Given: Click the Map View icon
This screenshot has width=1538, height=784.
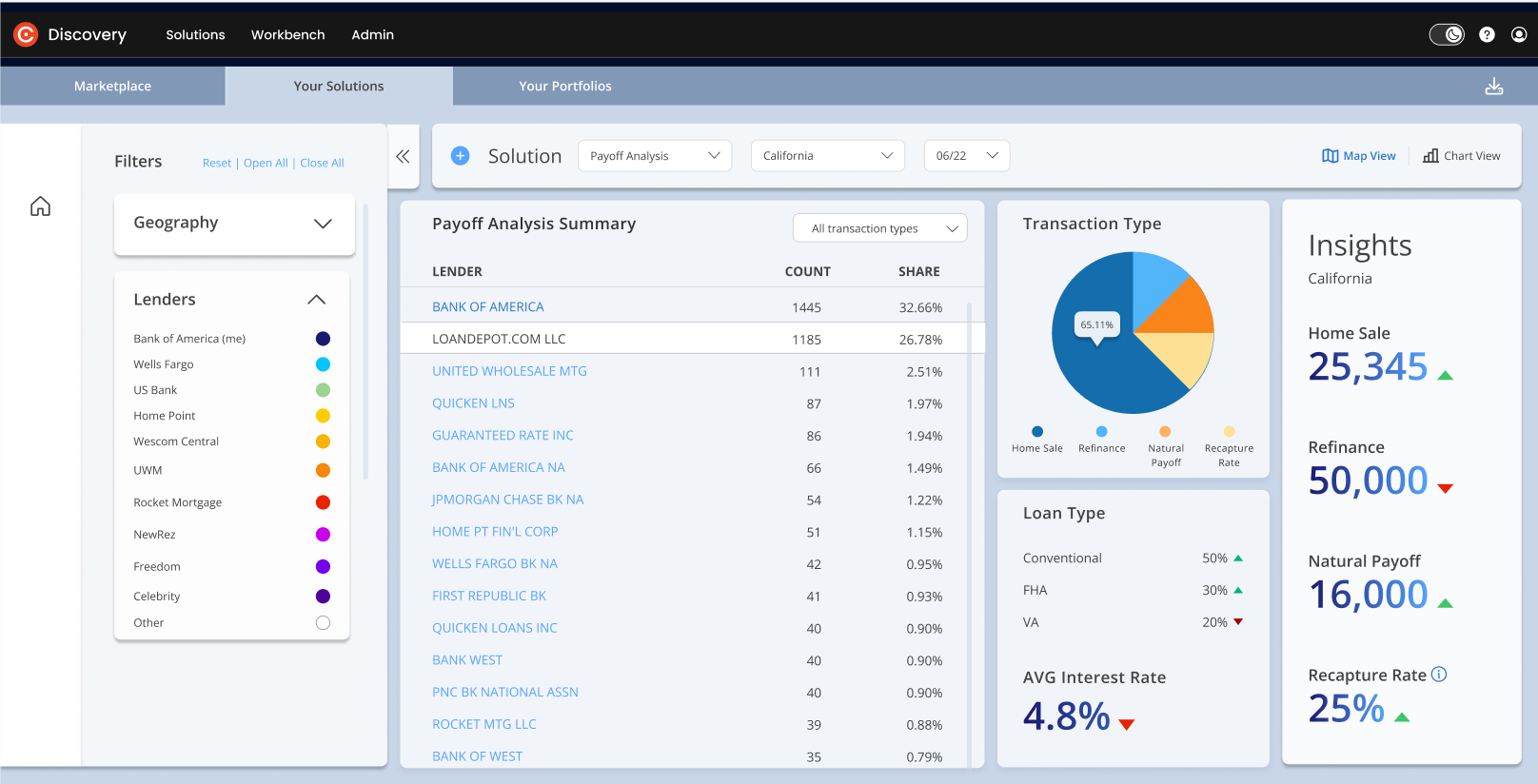Looking at the screenshot, I should tap(1331, 156).
